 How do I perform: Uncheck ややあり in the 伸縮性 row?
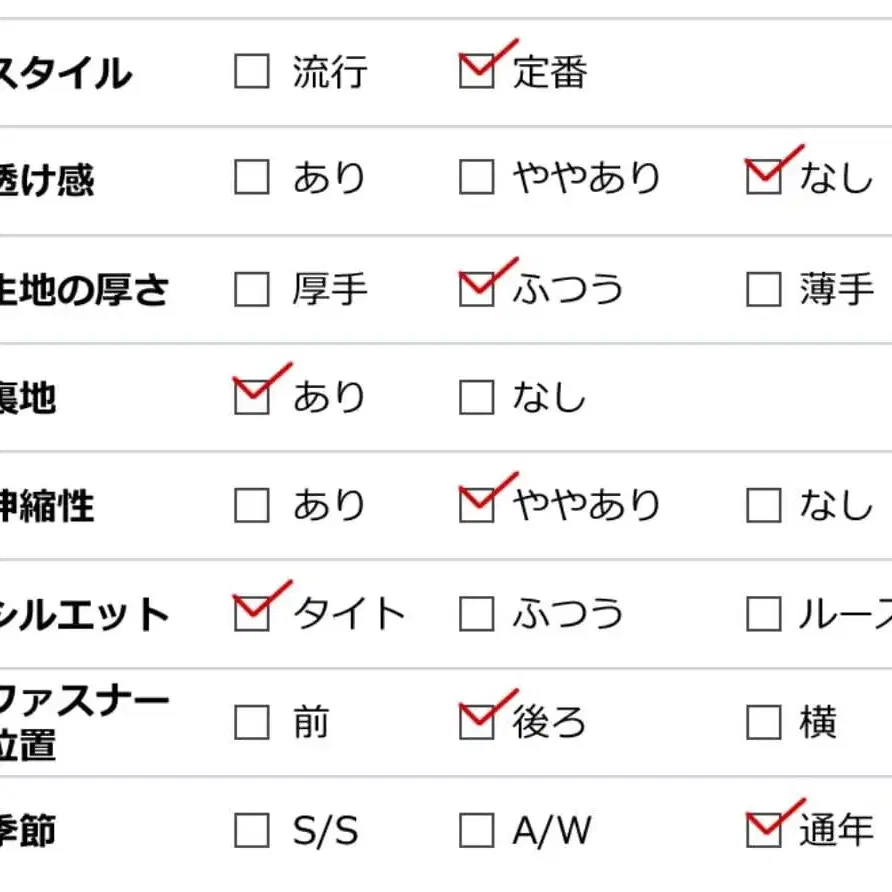click(477, 506)
